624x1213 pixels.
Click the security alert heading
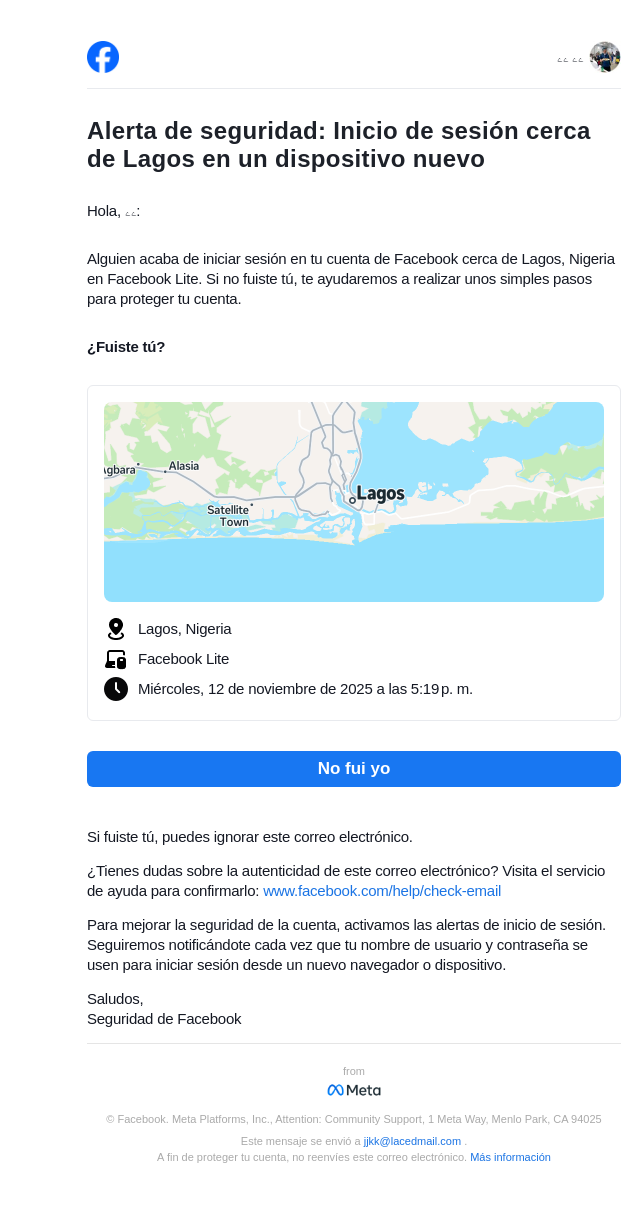click(339, 145)
